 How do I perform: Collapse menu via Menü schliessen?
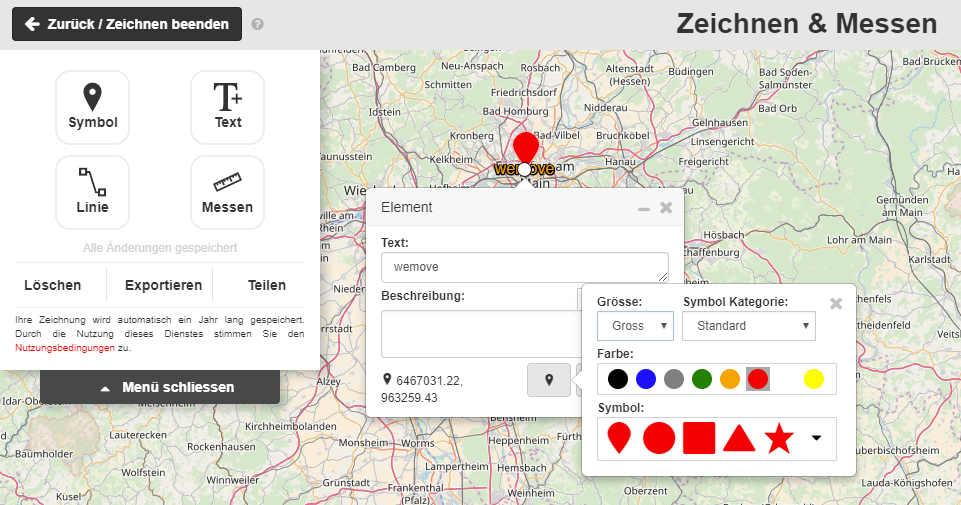[160, 387]
